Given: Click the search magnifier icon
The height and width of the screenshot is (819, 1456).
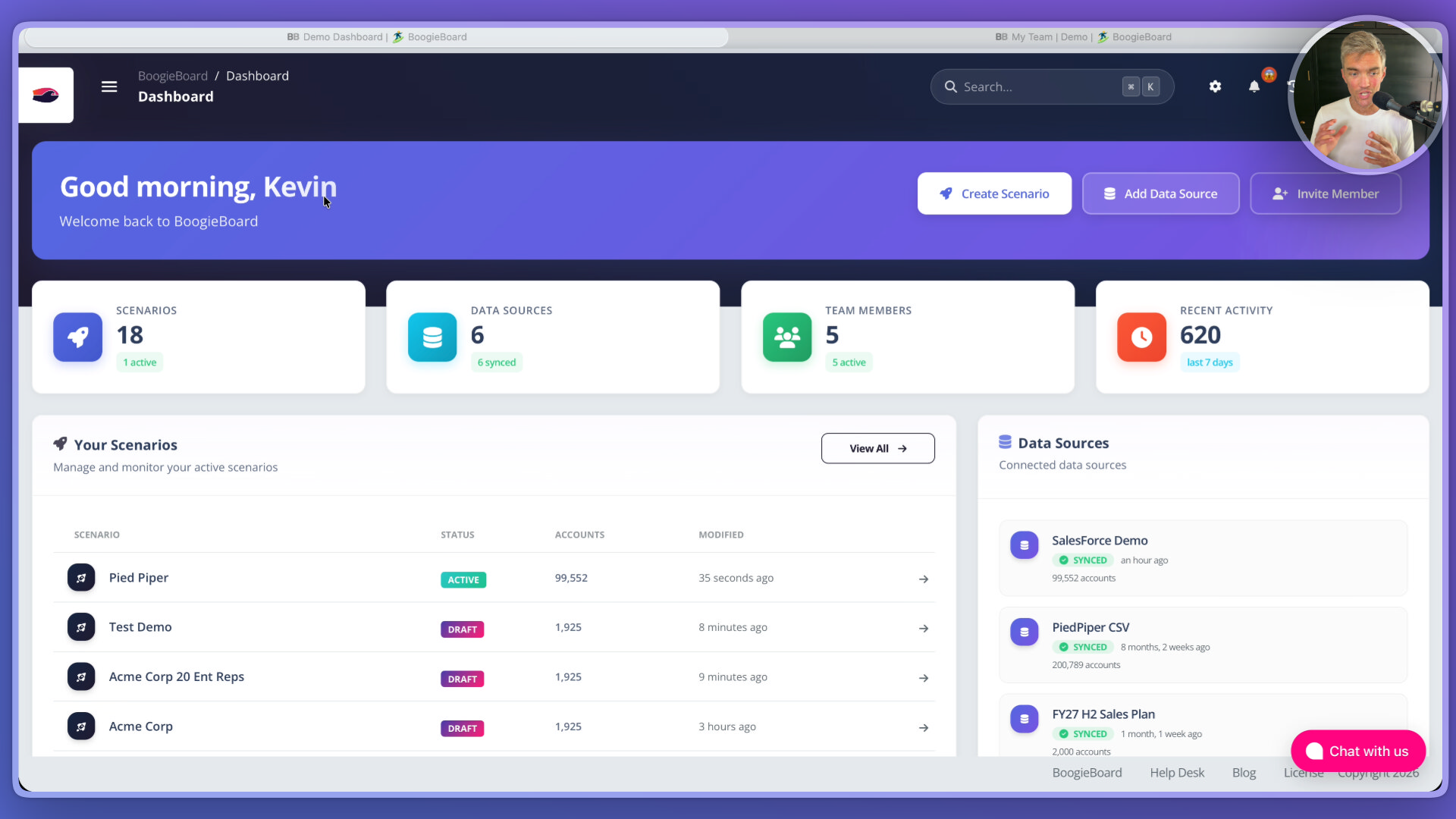Looking at the screenshot, I should (950, 86).
